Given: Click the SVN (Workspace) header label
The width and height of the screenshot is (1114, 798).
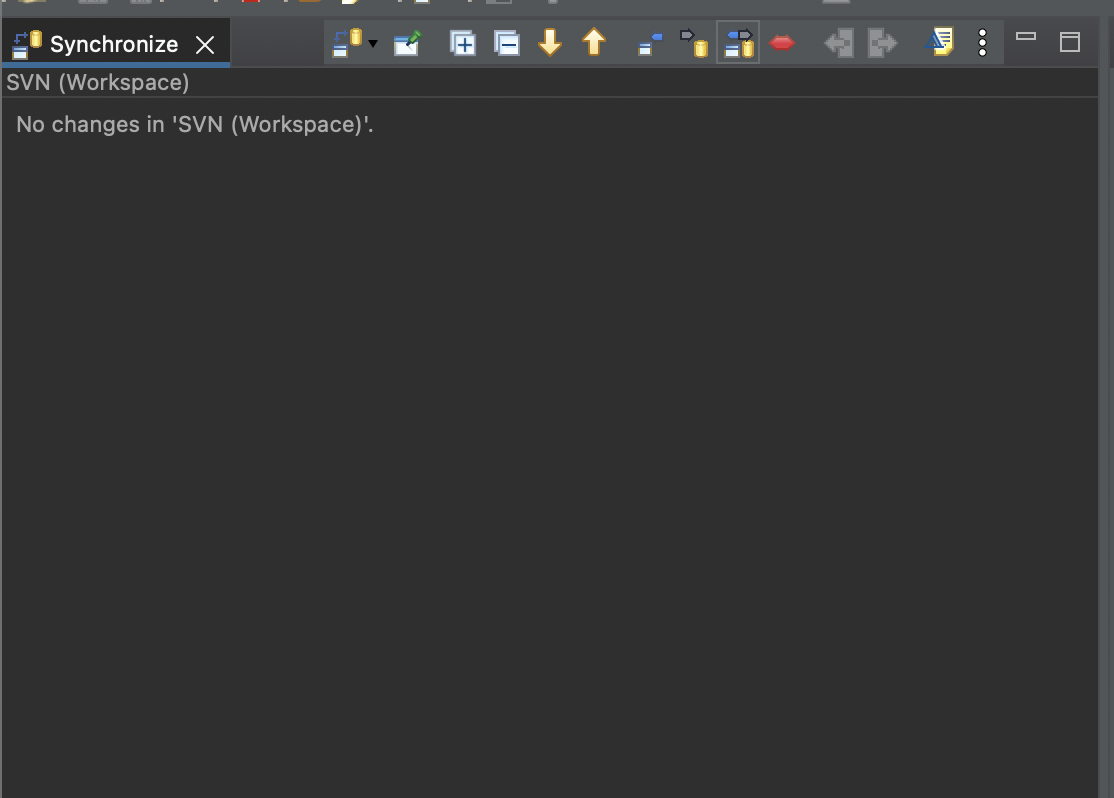Looking at the screenshot, I should coord(98,82).
